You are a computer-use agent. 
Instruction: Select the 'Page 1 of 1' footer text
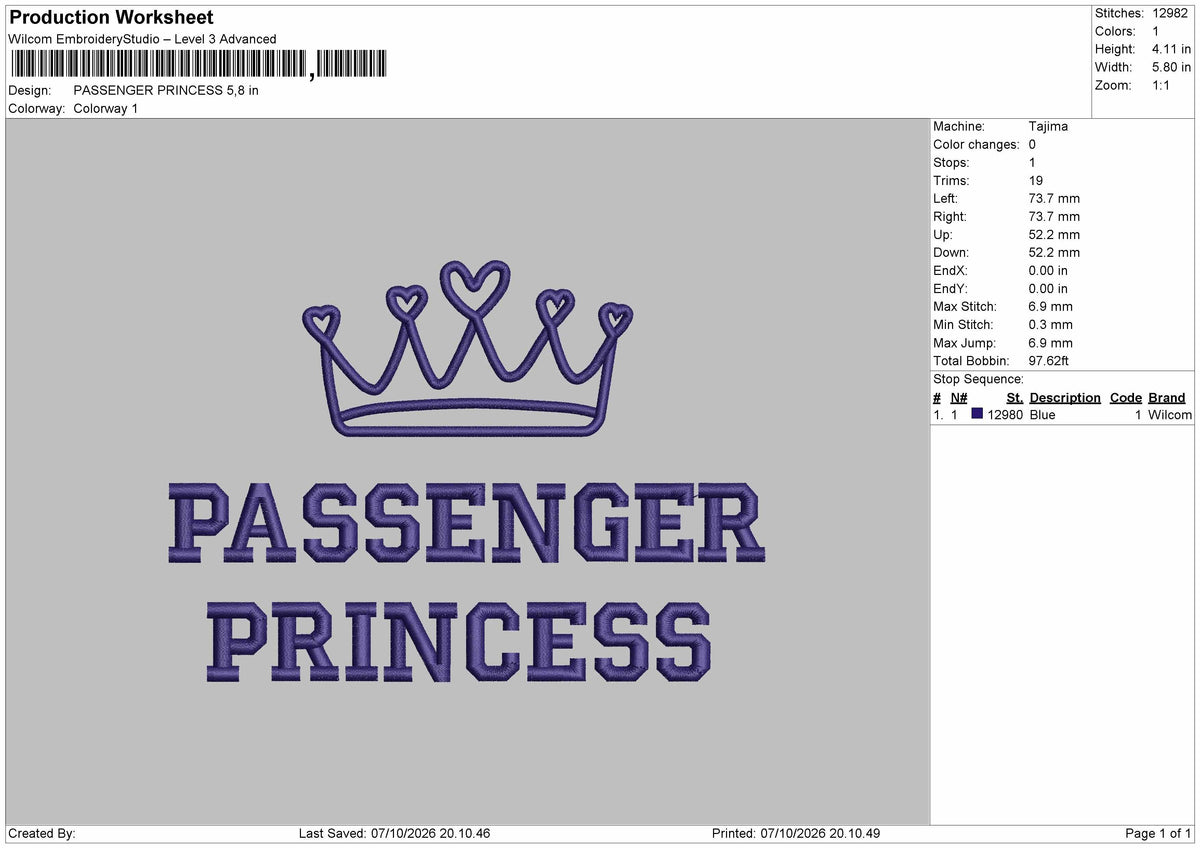1158,833
